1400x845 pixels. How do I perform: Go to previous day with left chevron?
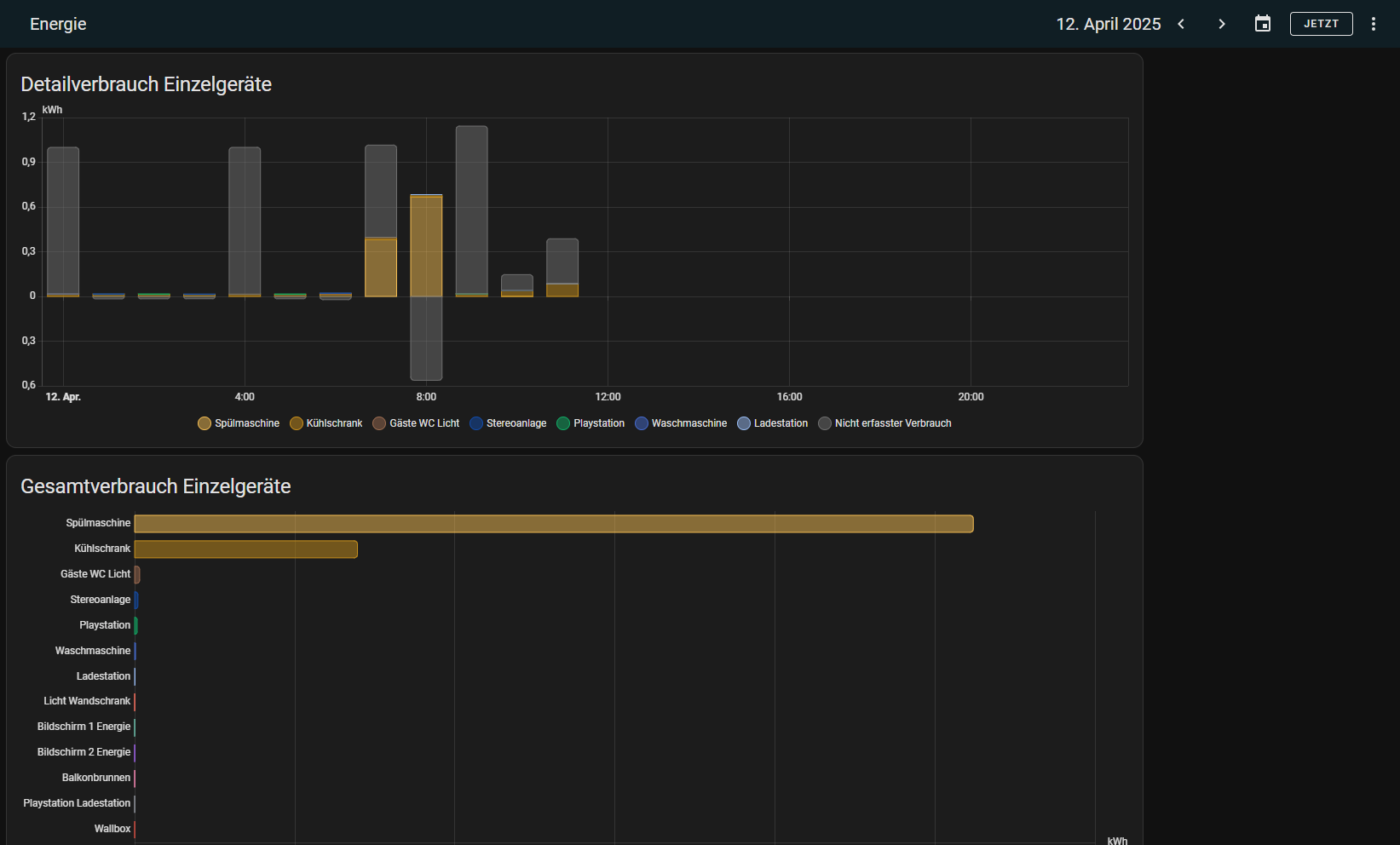click(x=1181, y=24)
